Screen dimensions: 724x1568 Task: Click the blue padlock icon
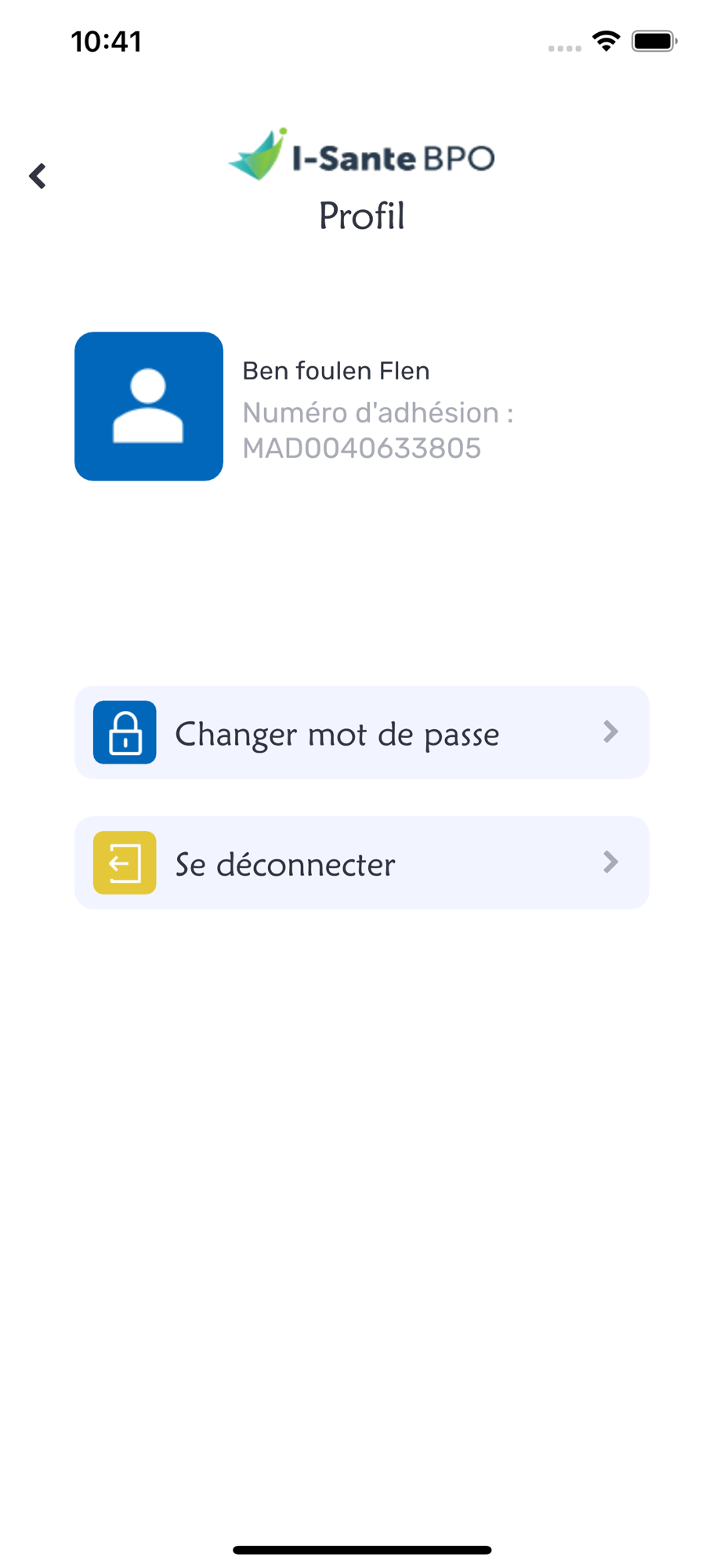125,732
